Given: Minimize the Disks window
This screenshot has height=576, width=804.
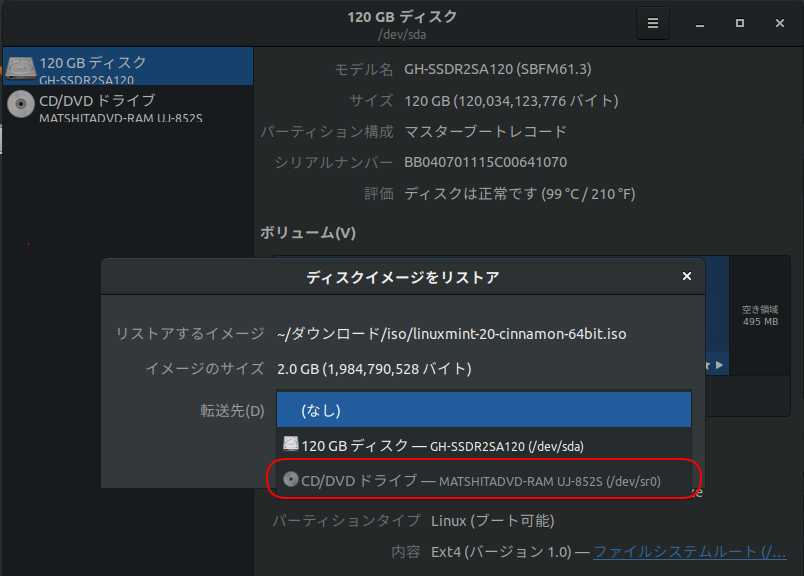Looking at the screenshot, I should coord(699,24).
